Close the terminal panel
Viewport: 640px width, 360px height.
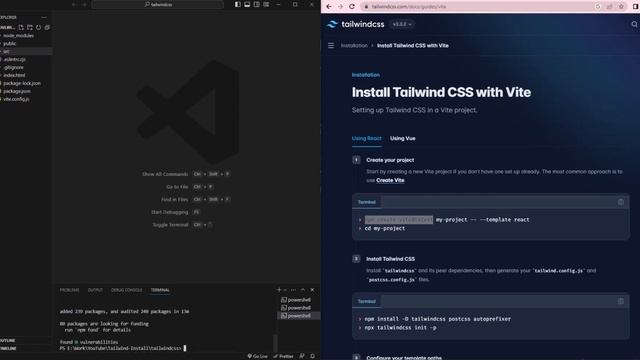[x=312, y=290]
